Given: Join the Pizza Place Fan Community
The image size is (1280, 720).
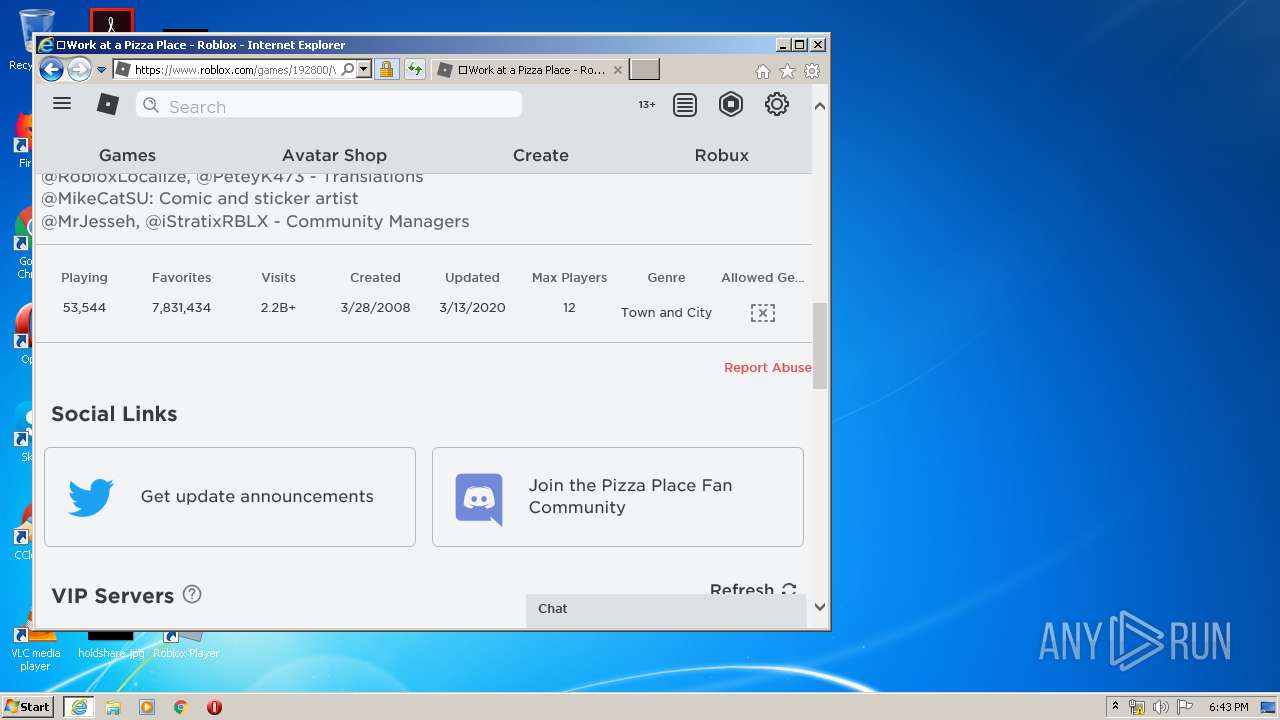Looking at the screenshot, I should [x=618, y=497].
